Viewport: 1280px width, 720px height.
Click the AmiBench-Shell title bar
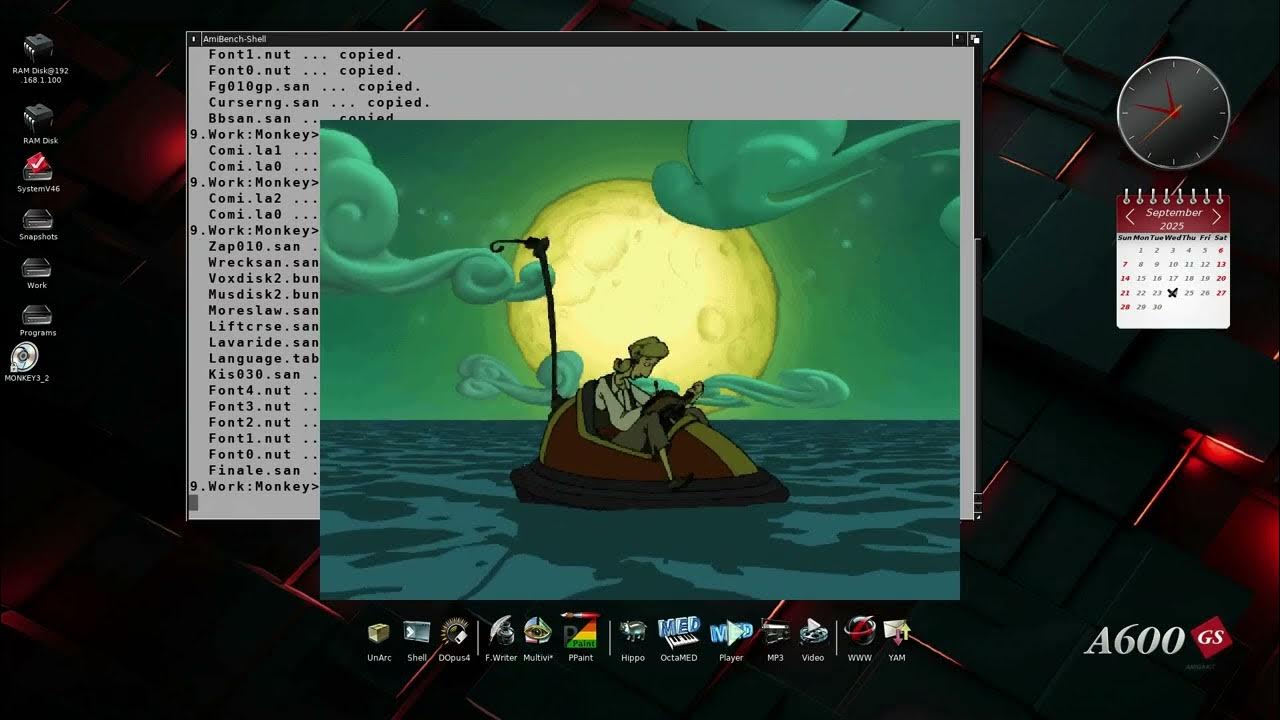(x=575, y=39)
